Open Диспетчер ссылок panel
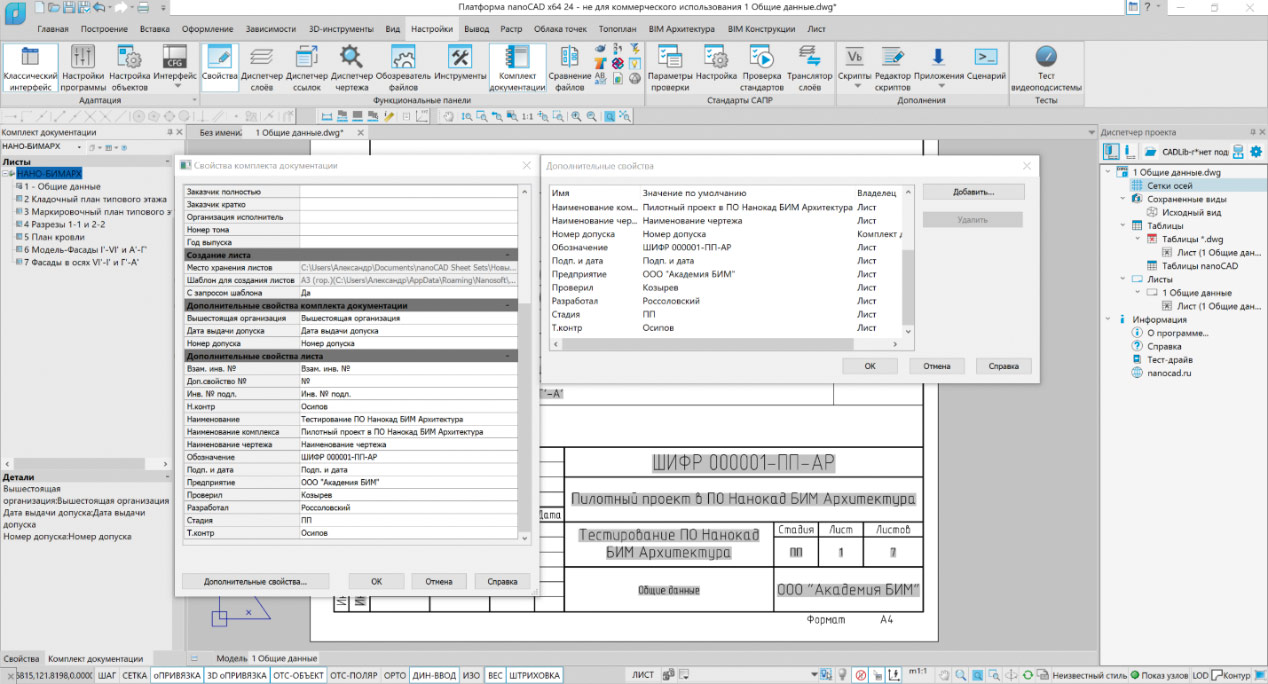The width and height of the screenshot is (1268, 684). click(x=307, y=68)
